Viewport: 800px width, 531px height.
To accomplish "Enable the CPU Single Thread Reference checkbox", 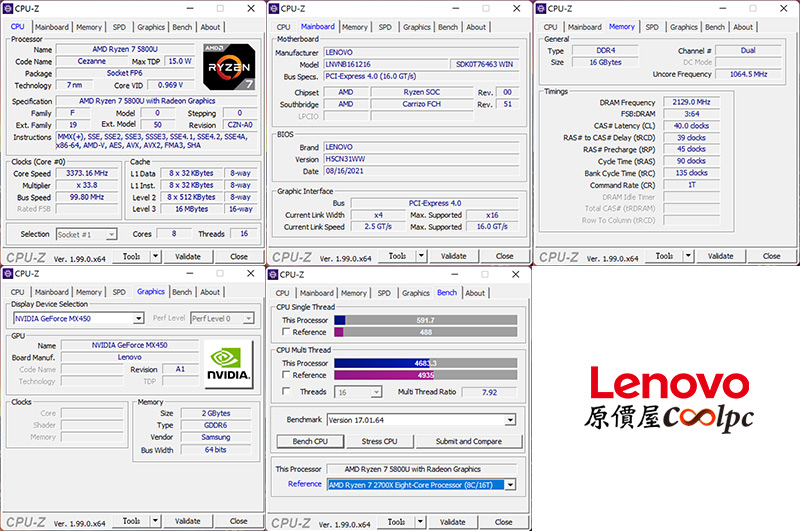I will pyautogui.click(x=286, y=332).
